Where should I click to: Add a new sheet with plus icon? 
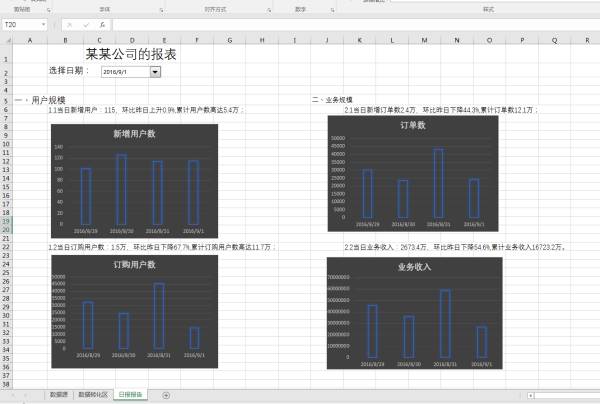[x=166, y=395]
